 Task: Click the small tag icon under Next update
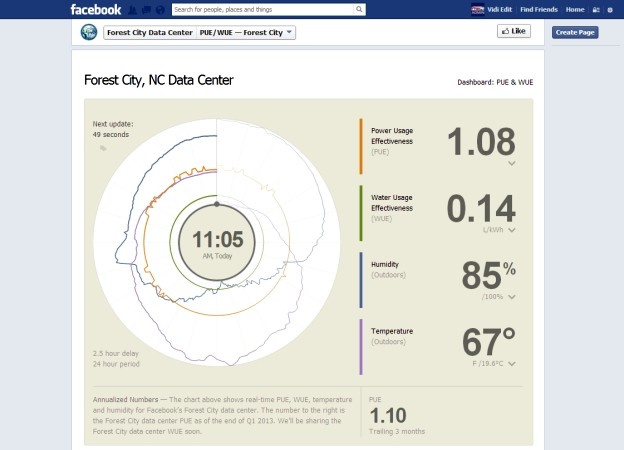[103, 148]
